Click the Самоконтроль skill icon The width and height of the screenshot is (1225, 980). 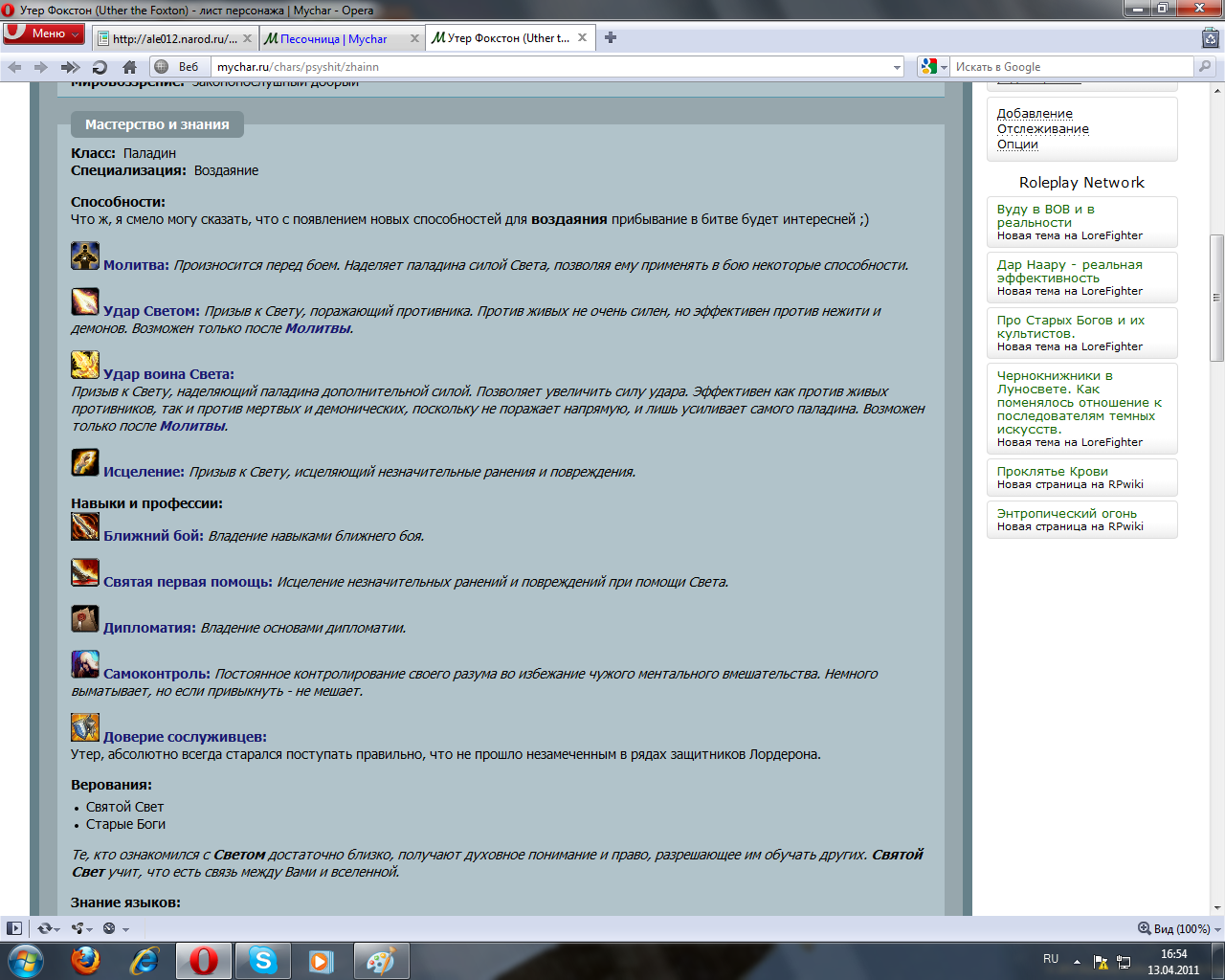pyautogui.click(x=85, y=664)
